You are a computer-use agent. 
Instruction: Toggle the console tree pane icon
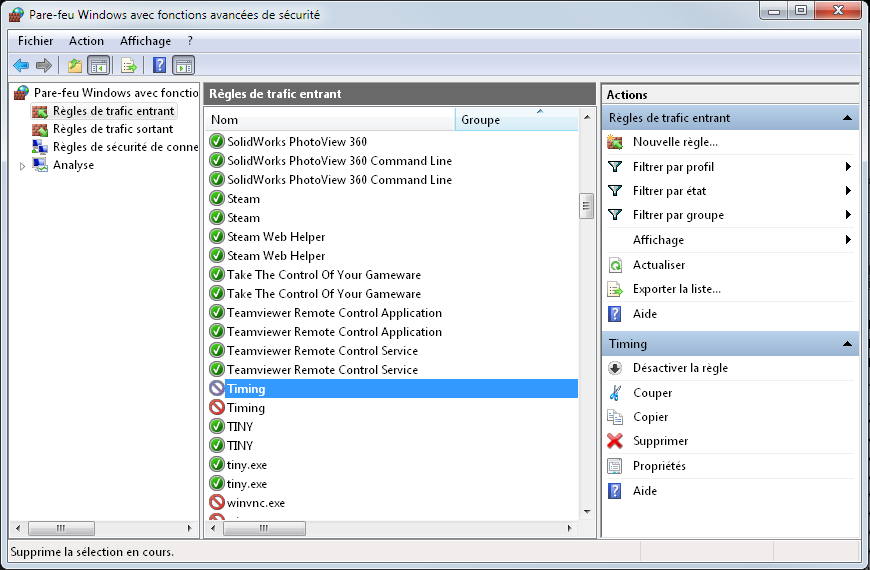coord(99,65)
